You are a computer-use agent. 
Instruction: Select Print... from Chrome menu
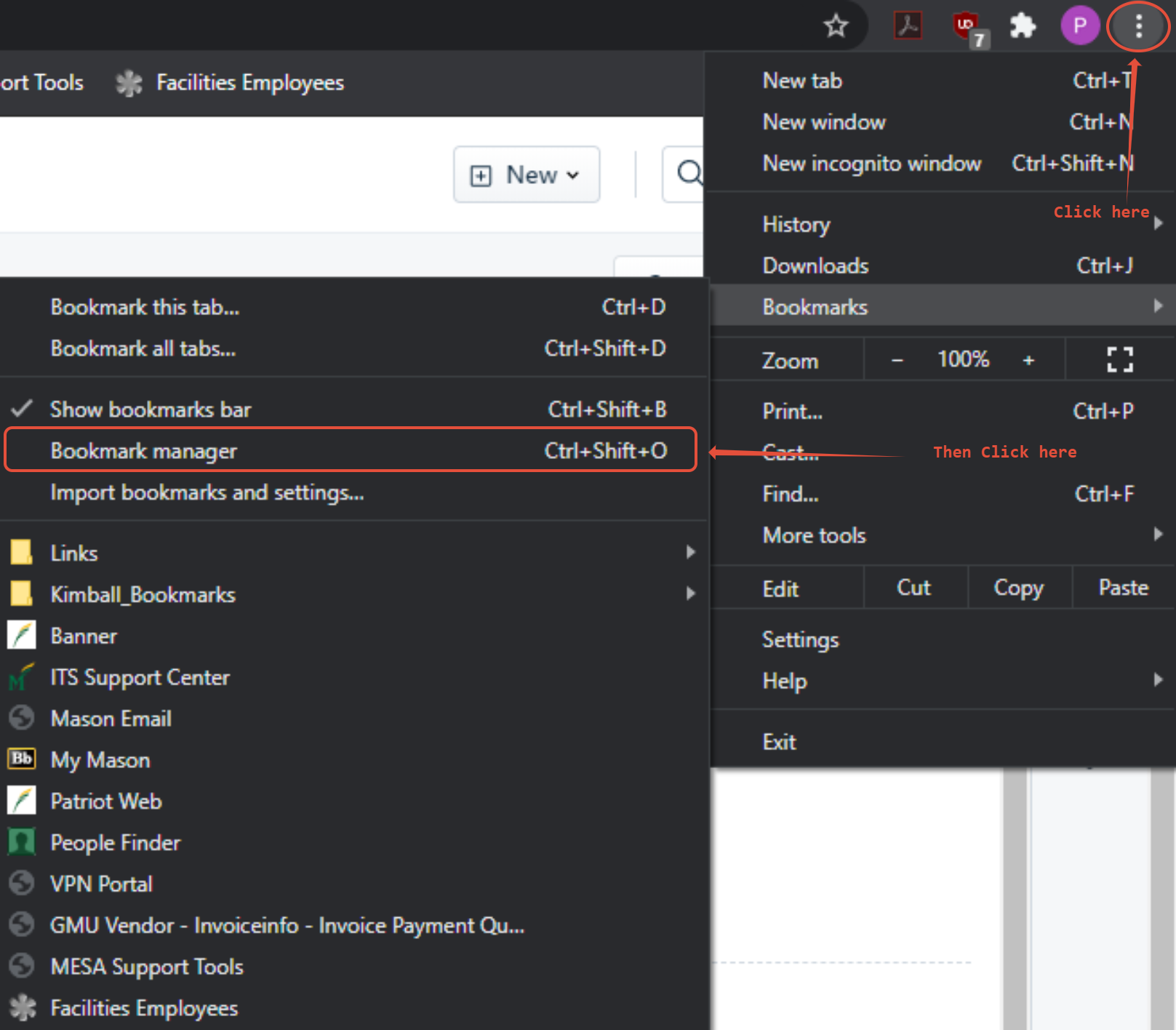coord(943,411)
